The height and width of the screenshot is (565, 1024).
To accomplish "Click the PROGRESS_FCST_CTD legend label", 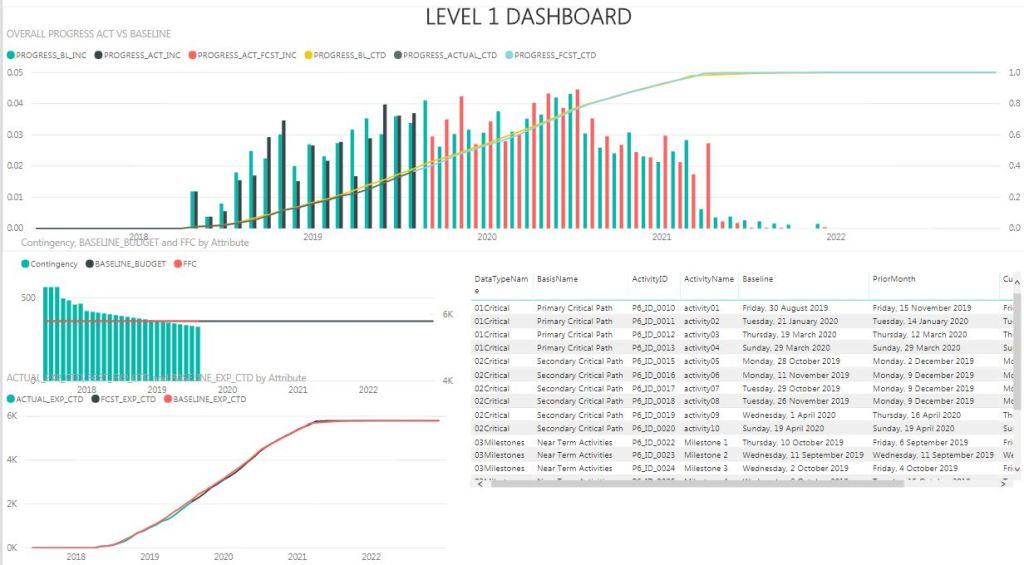I will pyautogui.click(x=555, y=56).
